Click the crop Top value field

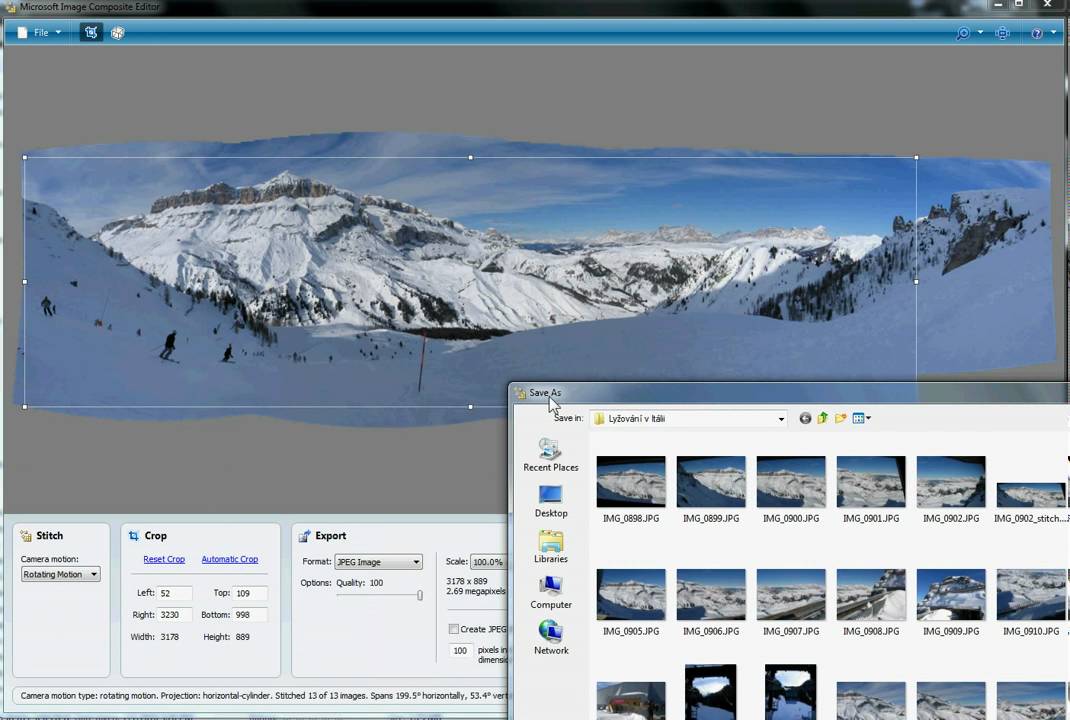click(250, 593)
